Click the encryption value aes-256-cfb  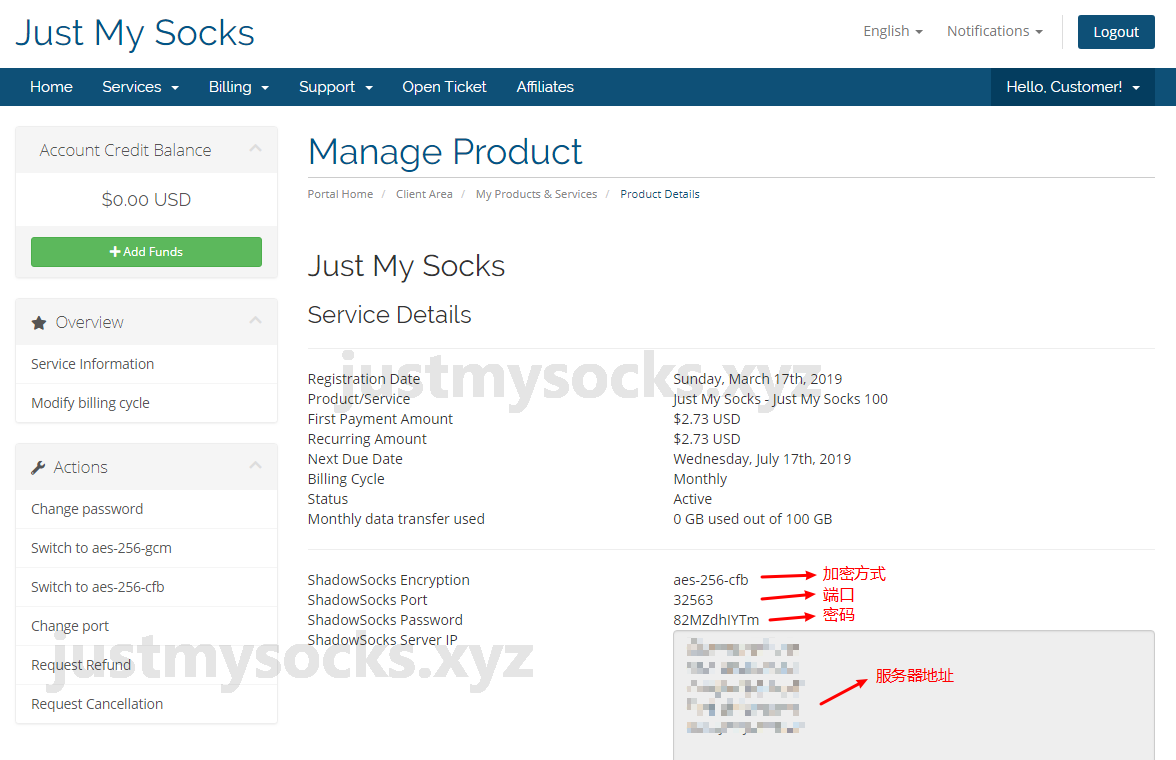click(710, 580)
